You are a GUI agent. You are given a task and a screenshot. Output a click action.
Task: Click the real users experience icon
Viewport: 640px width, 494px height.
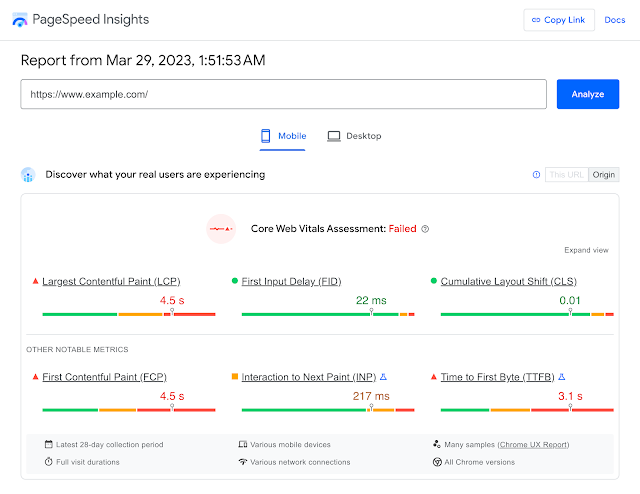pyautogui.click(x=28, y=175)
